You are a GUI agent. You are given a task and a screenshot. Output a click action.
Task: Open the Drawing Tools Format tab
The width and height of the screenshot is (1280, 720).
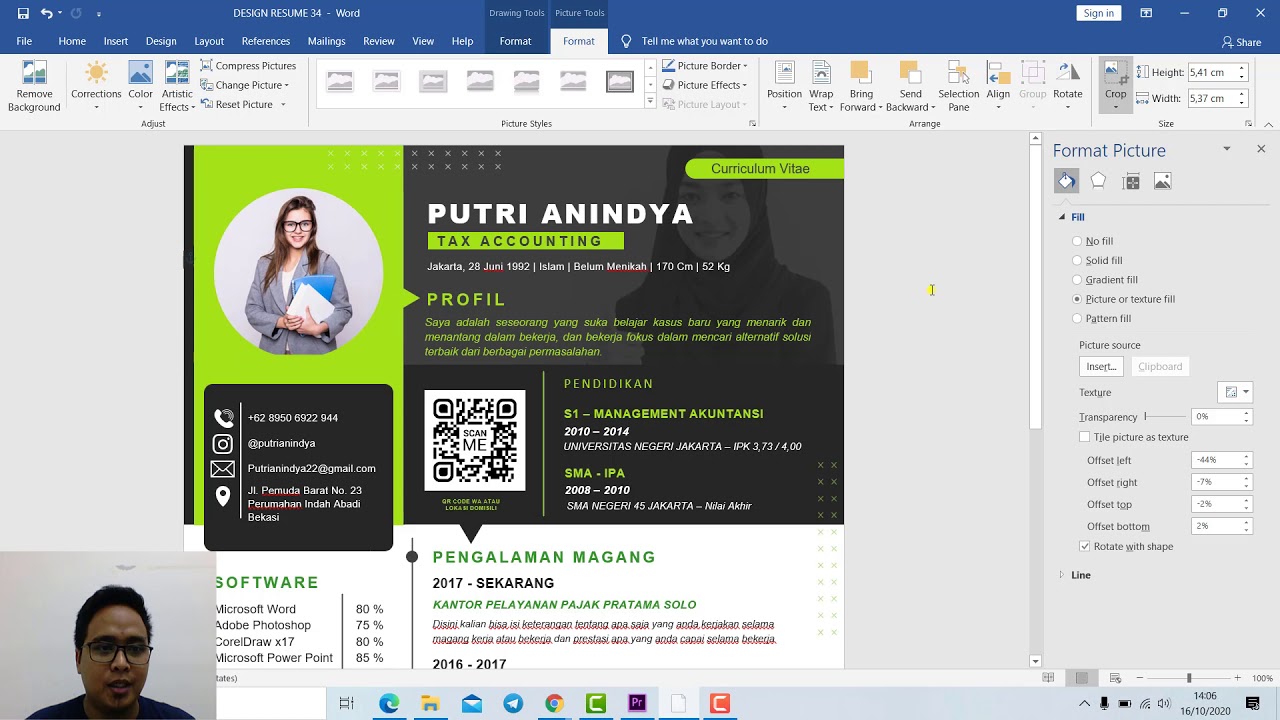[x=515, y=41]
